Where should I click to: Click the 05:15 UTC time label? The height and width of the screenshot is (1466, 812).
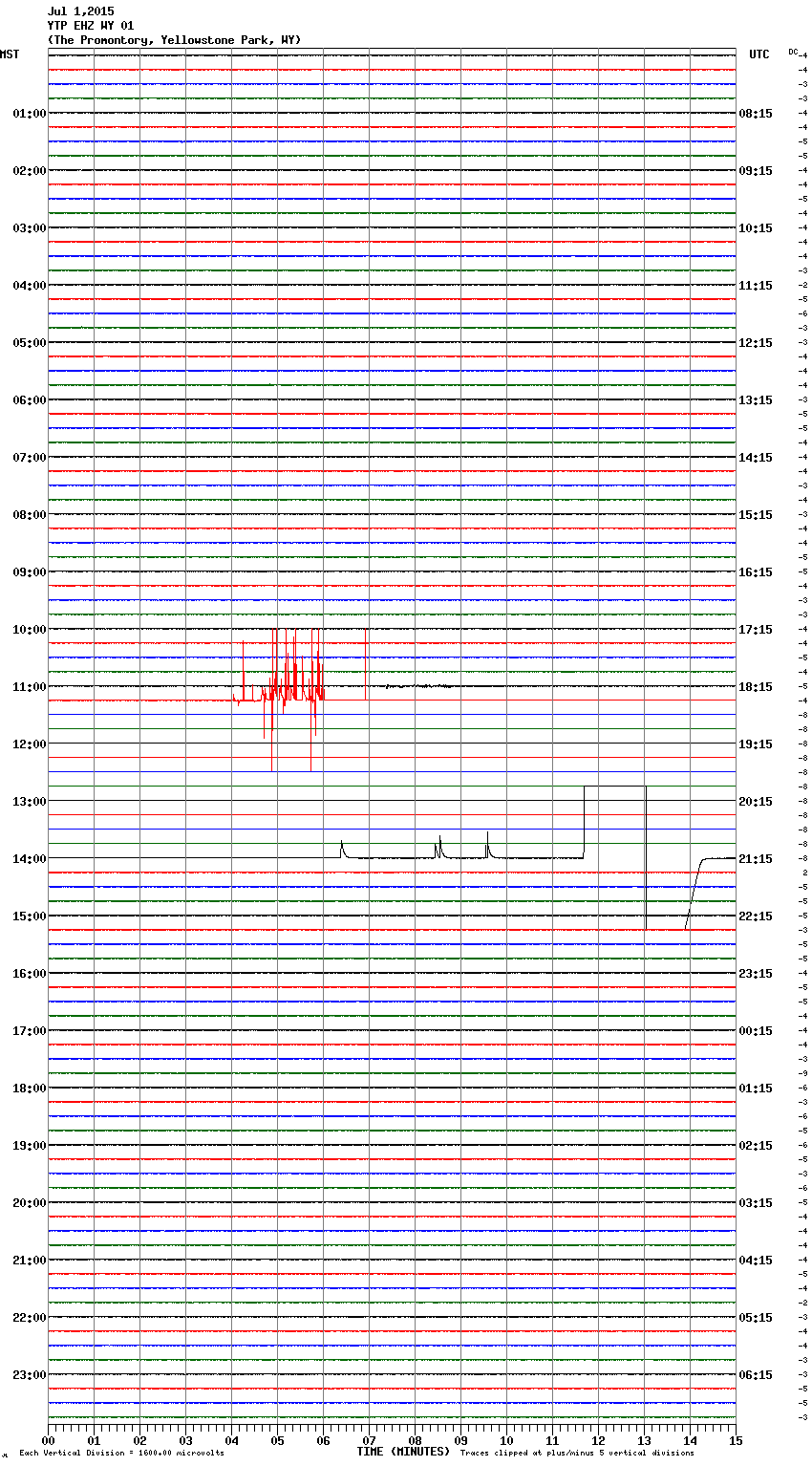(756, 1318)
